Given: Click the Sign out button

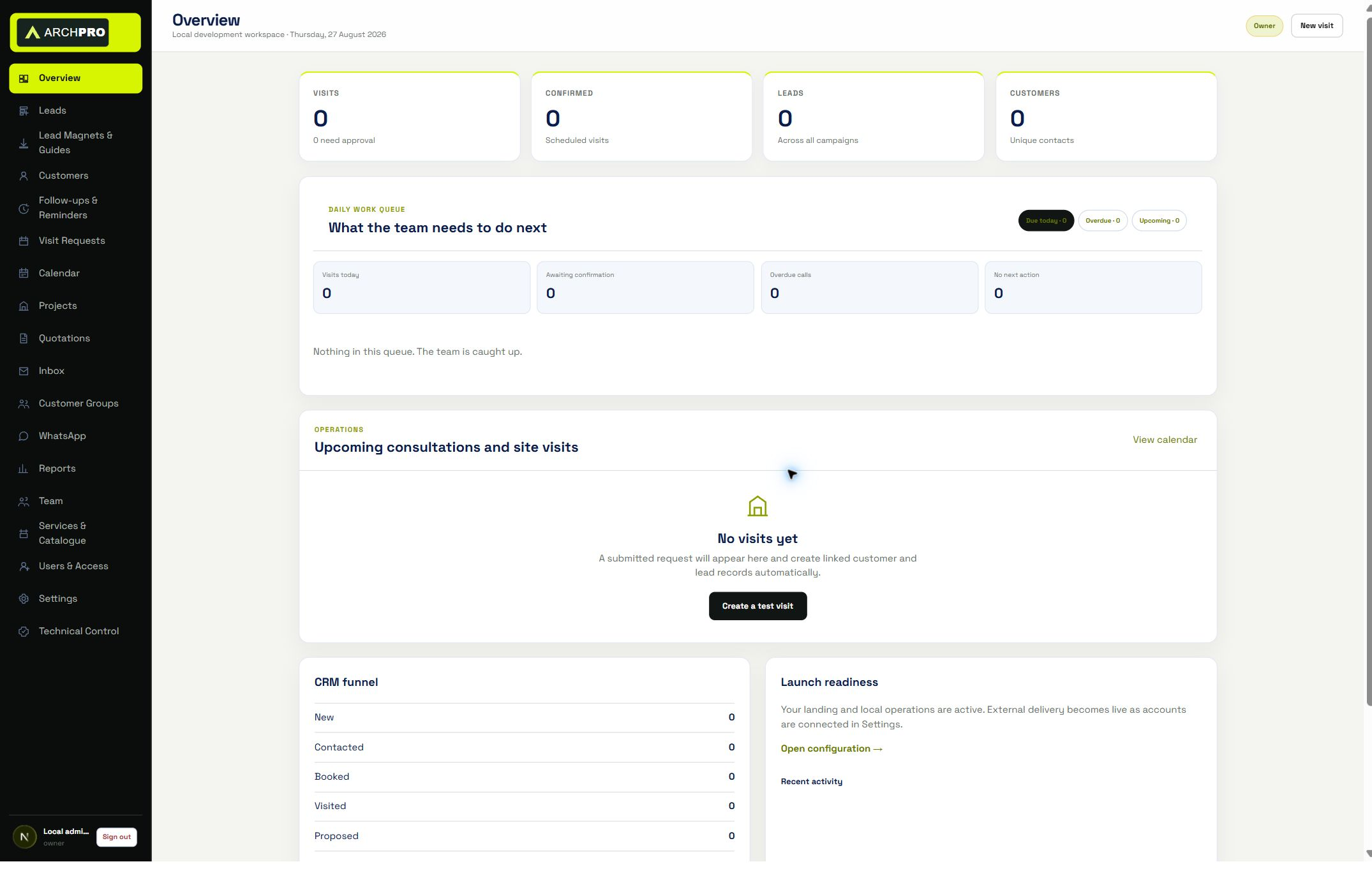Looking at the screenshot, I should click(117, 837).
